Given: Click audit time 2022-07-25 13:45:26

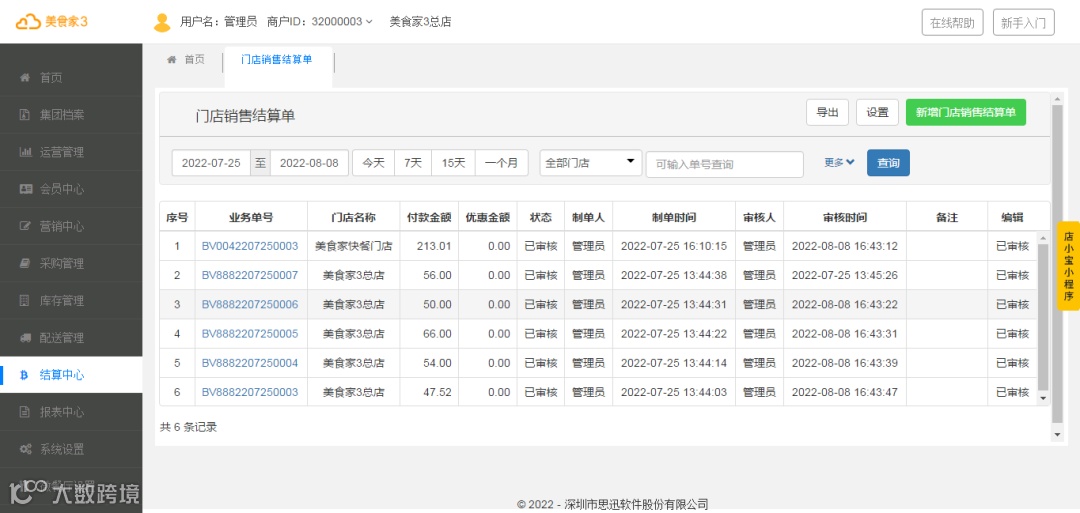Looking at the screenshot, I should coord(844,275).
